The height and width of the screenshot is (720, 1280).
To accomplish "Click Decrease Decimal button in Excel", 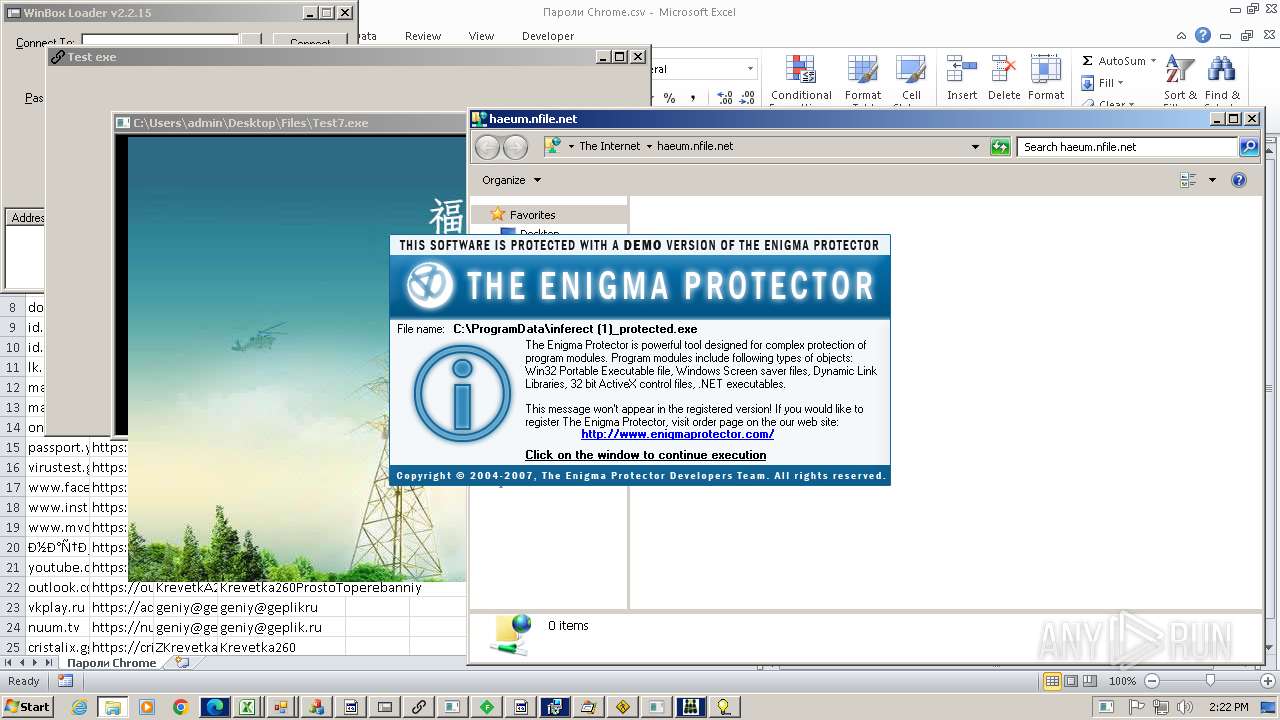I will pyautogui.click(x=749, y=97).
